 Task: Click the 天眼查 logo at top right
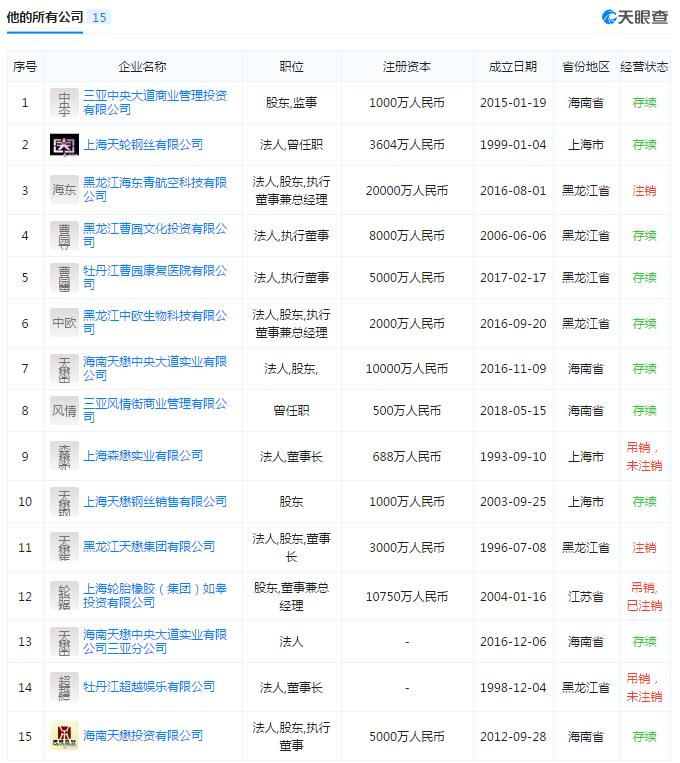coord(635,17)
